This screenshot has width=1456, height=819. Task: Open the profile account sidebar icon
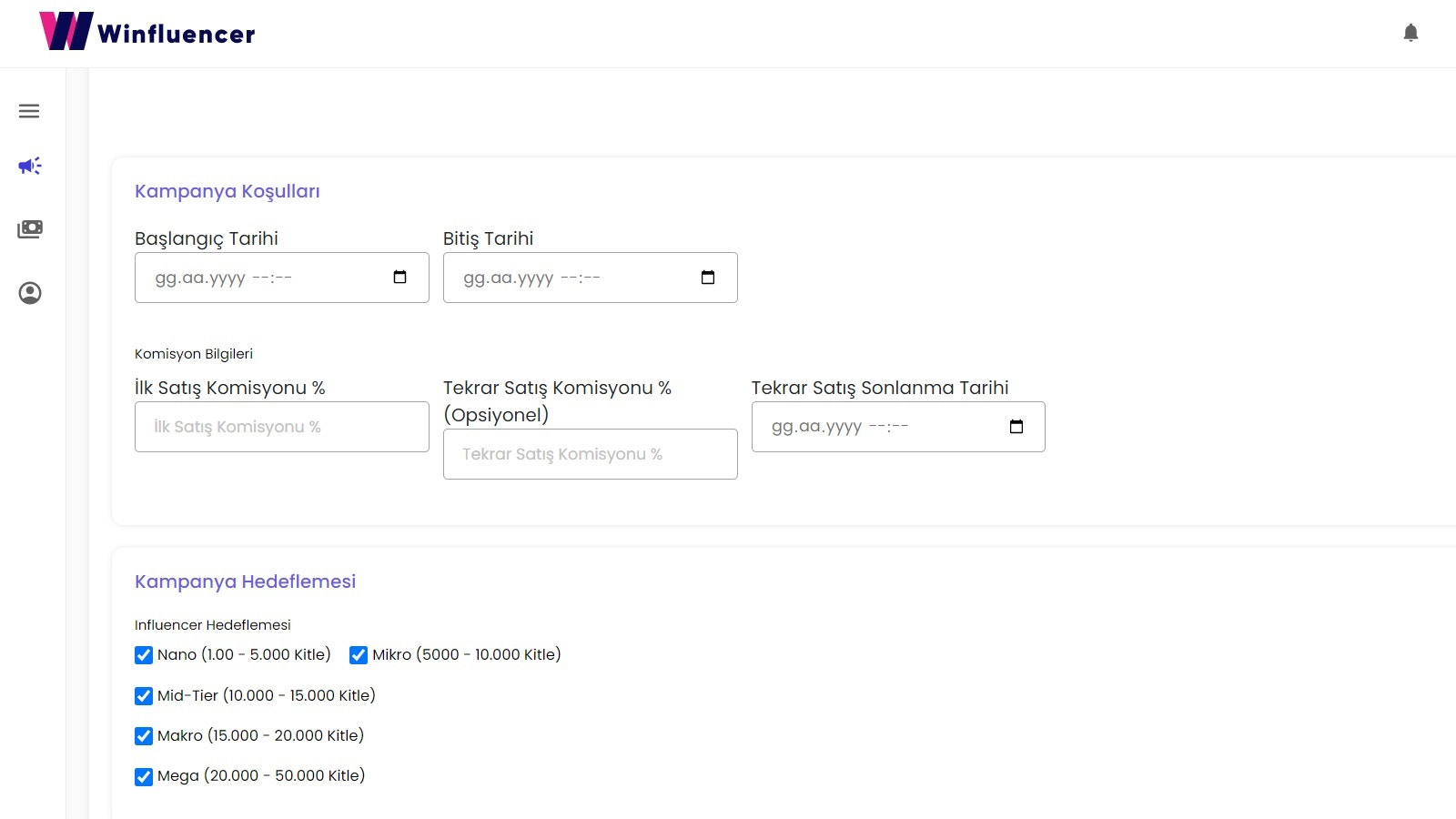pos(30,293)
